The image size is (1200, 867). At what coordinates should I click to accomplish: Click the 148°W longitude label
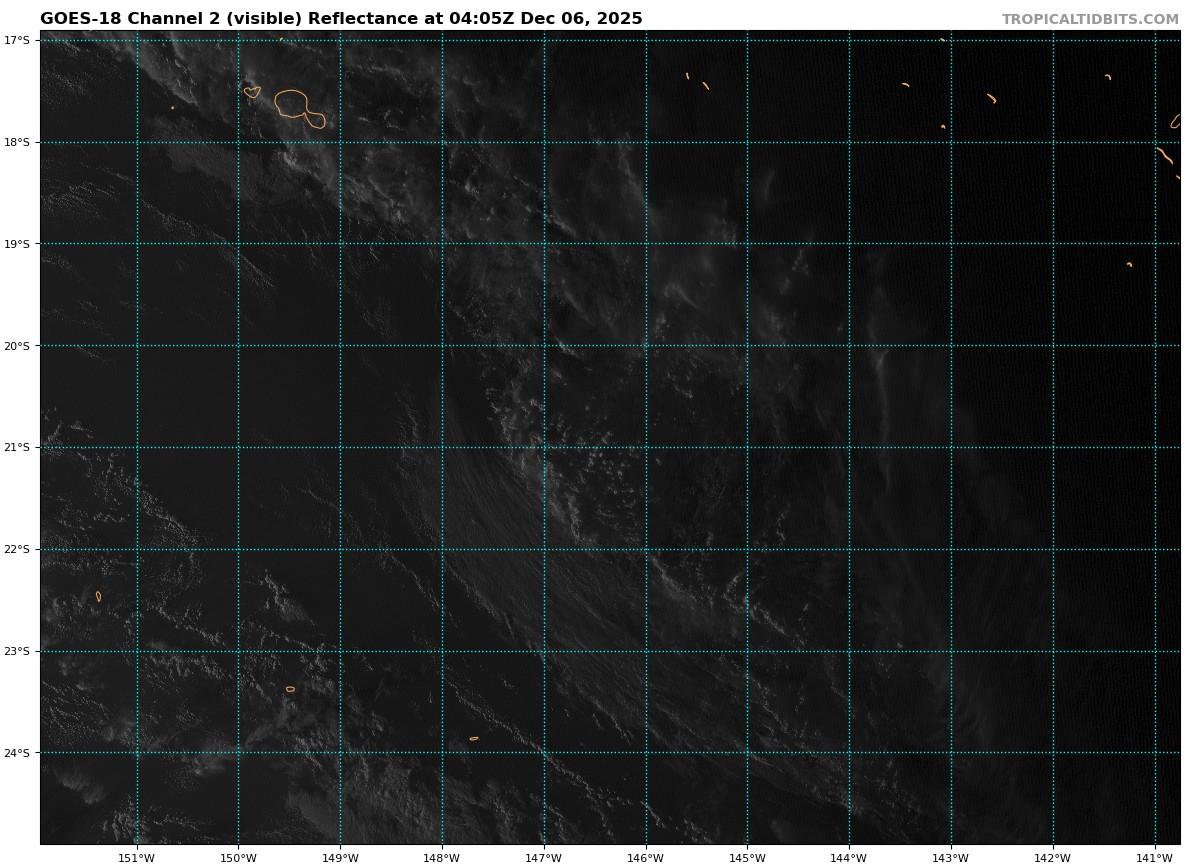[442, 858]
